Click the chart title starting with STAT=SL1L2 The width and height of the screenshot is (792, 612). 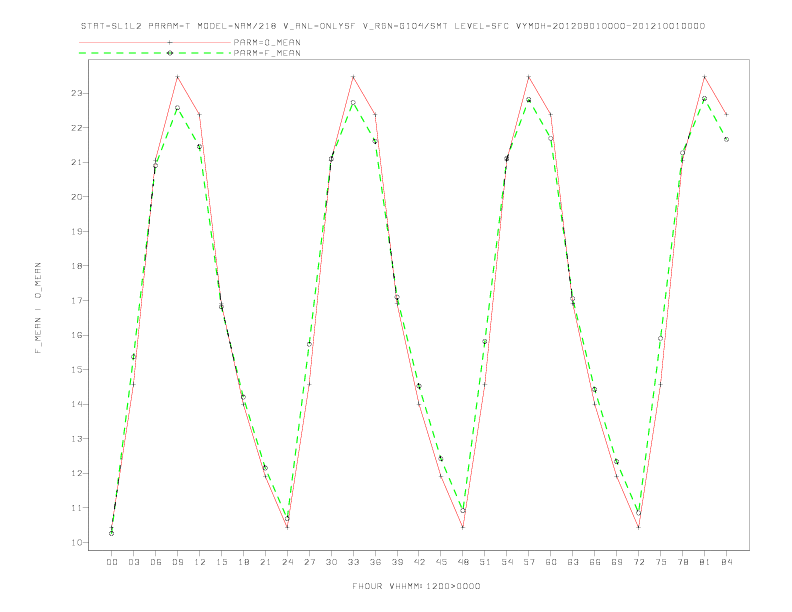(393, 26)
